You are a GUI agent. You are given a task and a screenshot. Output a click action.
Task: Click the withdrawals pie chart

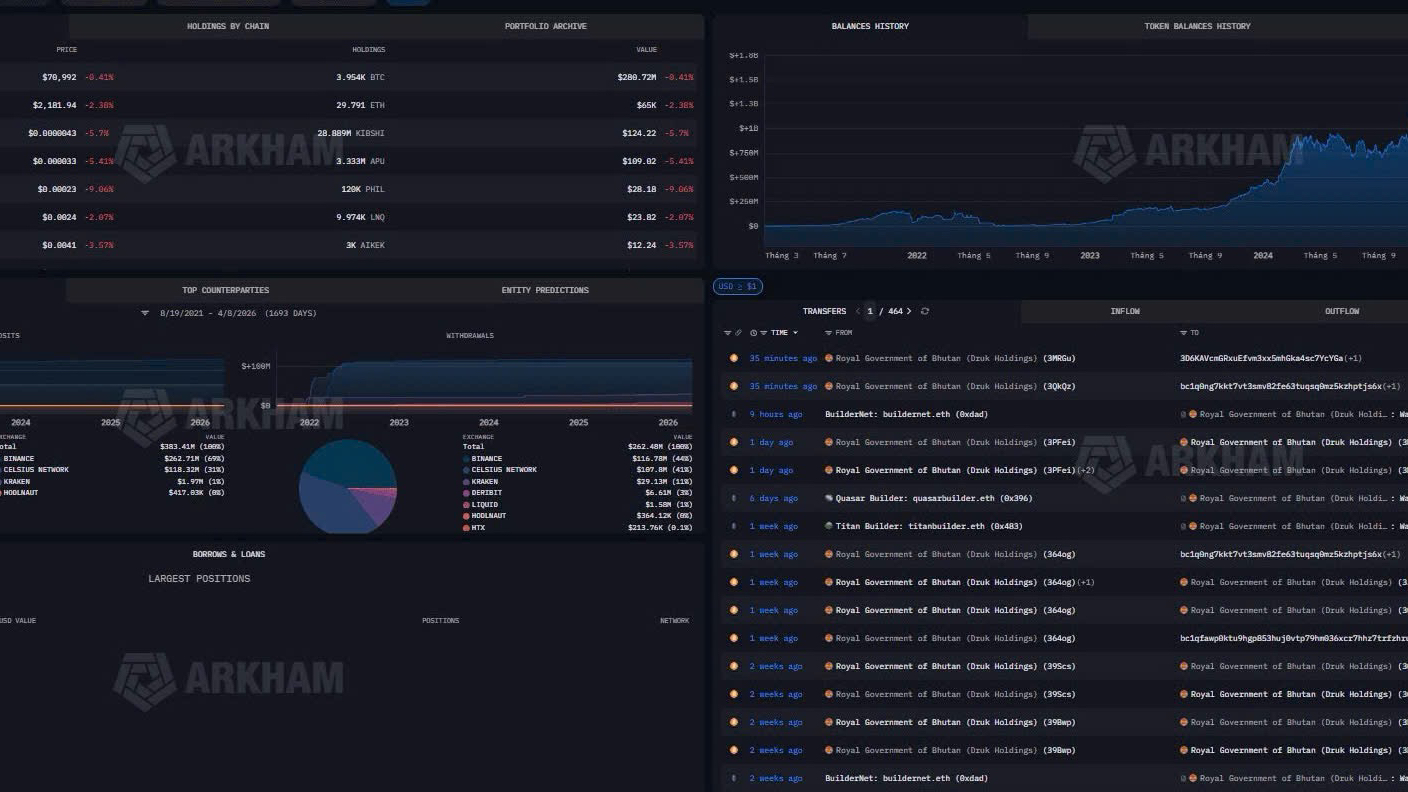pyautogui.click(x=348, y=485)
